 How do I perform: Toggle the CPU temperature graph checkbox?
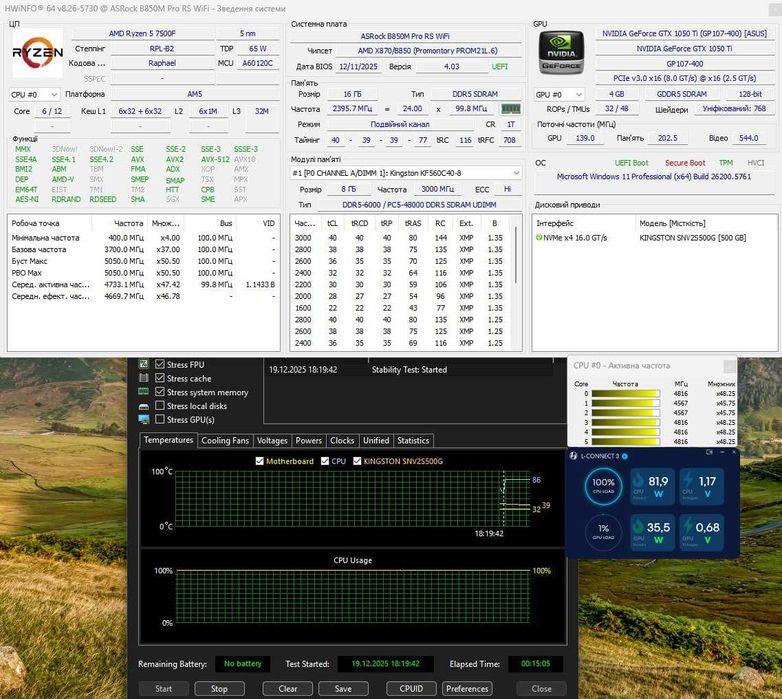pos(325,461)
